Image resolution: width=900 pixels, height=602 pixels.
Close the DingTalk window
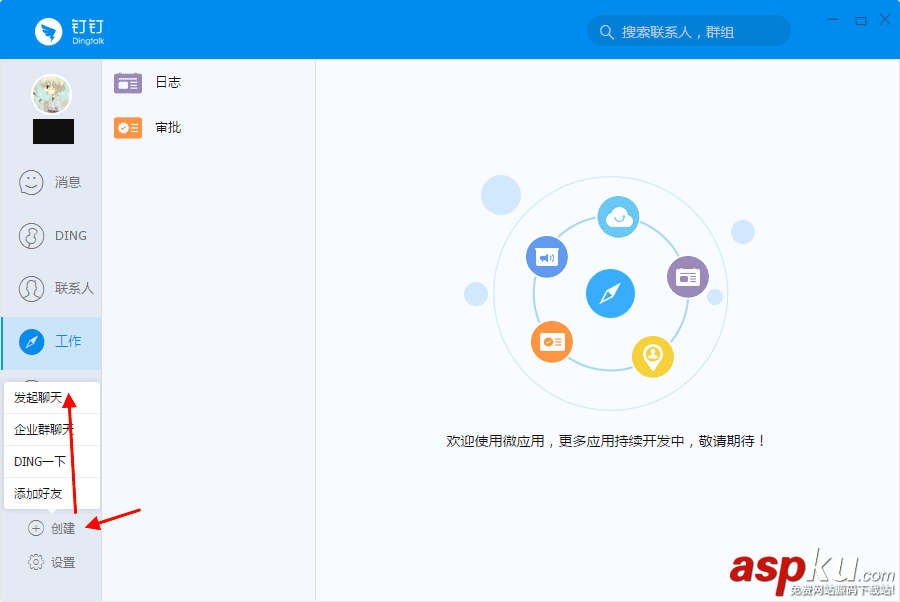(885, 20)
